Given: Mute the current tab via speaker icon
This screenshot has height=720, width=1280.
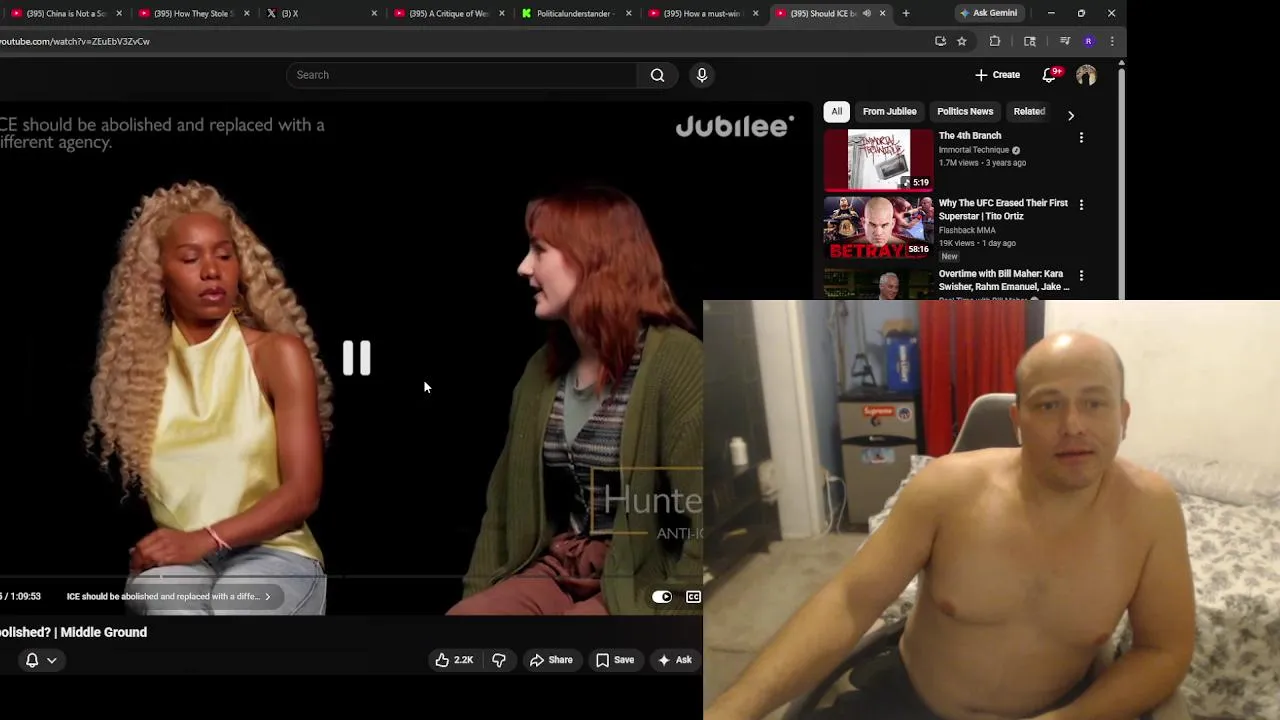Looking at the screenshot, I should tap(866, 13).
